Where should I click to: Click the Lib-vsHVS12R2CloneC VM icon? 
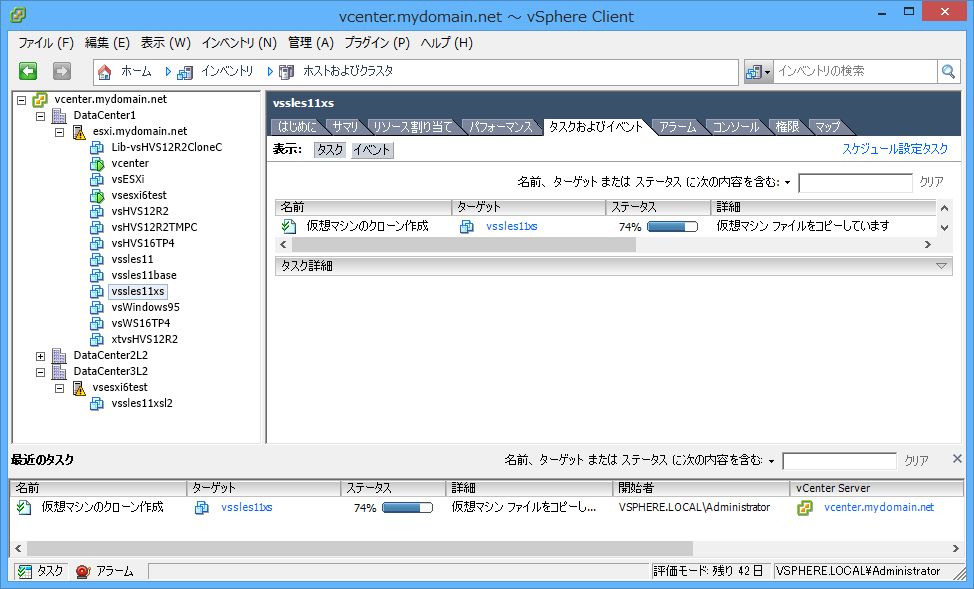coord(97,148)
